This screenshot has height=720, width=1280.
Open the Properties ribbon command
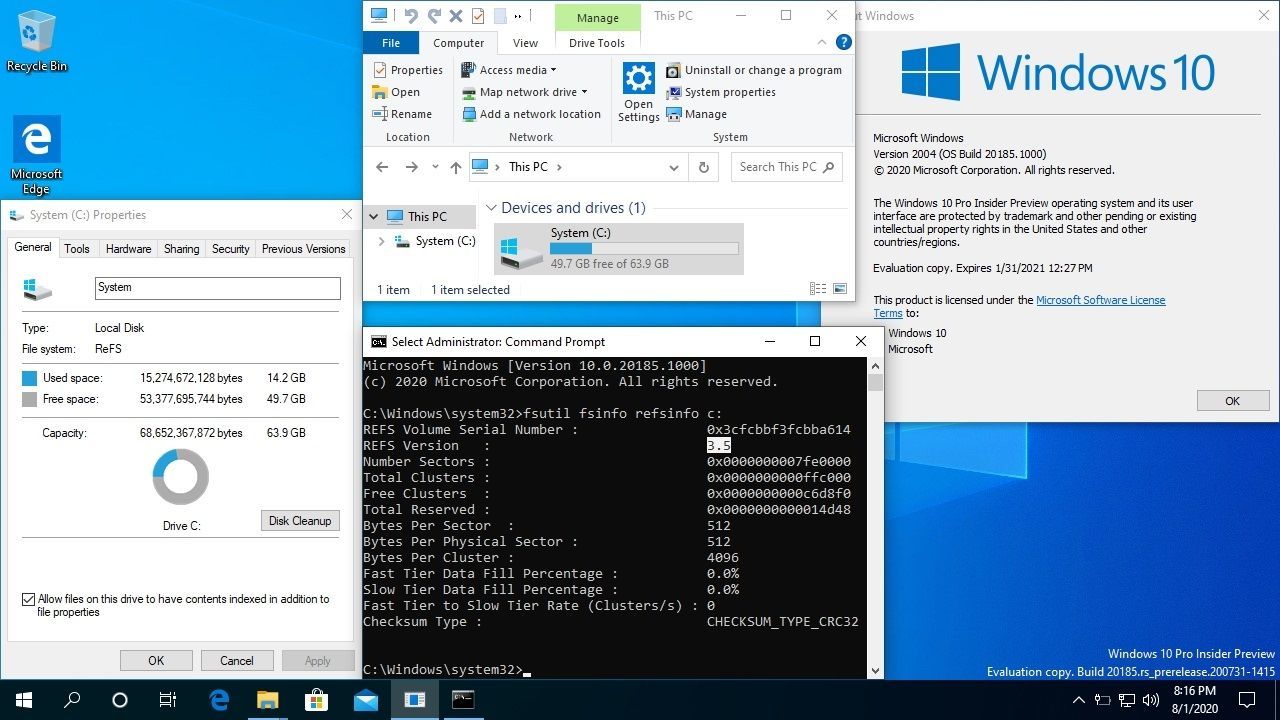tap(408, 70)
